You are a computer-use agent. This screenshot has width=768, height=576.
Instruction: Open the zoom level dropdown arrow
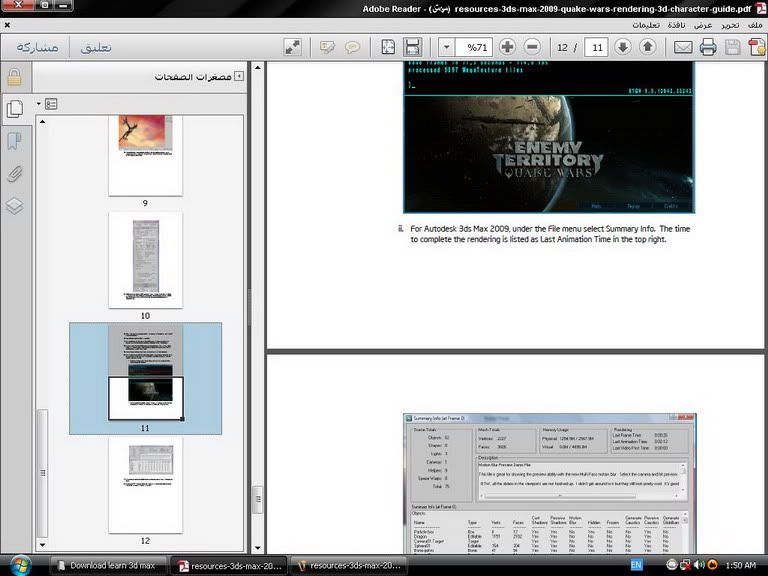[446, 48]
